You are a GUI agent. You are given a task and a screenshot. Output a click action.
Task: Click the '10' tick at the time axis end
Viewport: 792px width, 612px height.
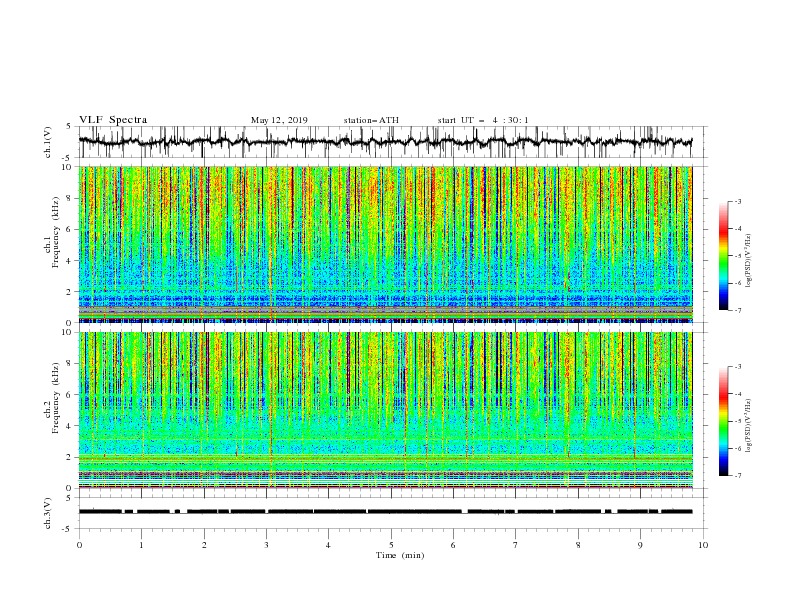703,545
